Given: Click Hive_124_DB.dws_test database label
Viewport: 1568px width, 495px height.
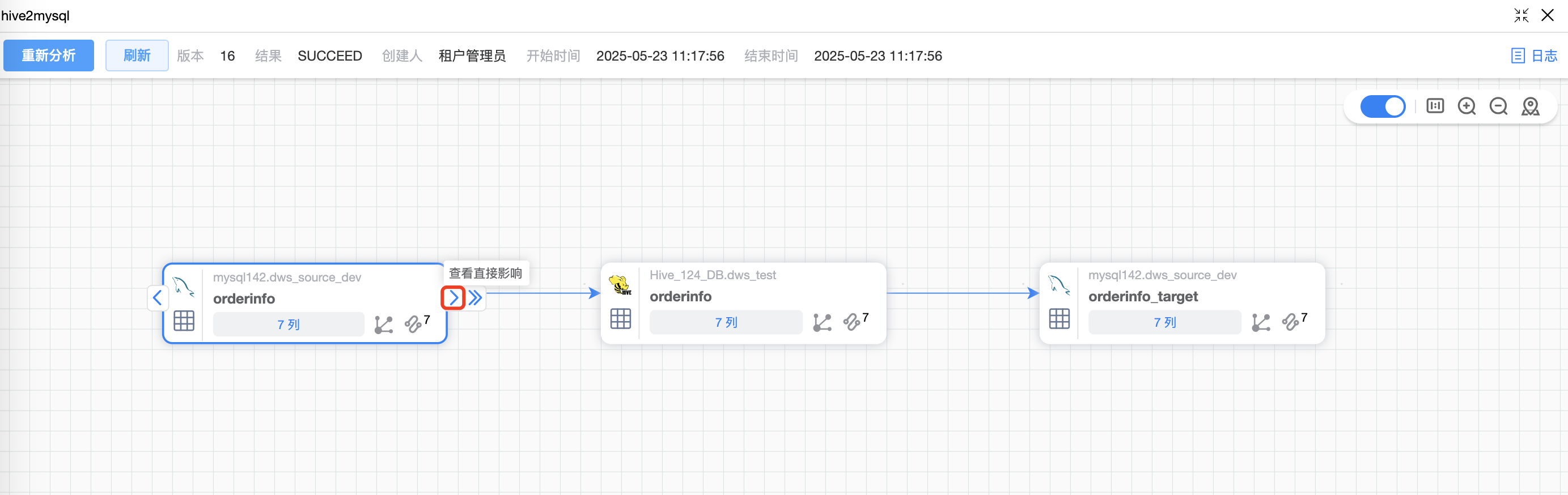Looking at the screenshot, I should pos(713,275).
